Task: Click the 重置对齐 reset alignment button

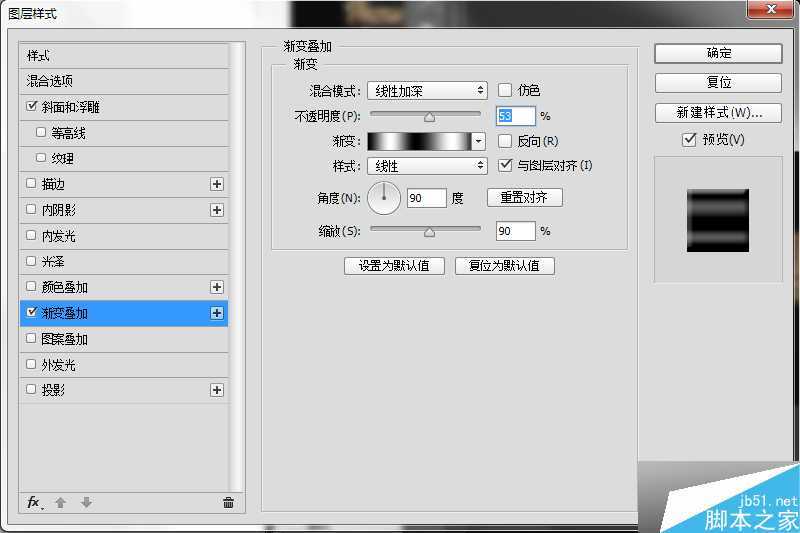Action: click(524, 198)
